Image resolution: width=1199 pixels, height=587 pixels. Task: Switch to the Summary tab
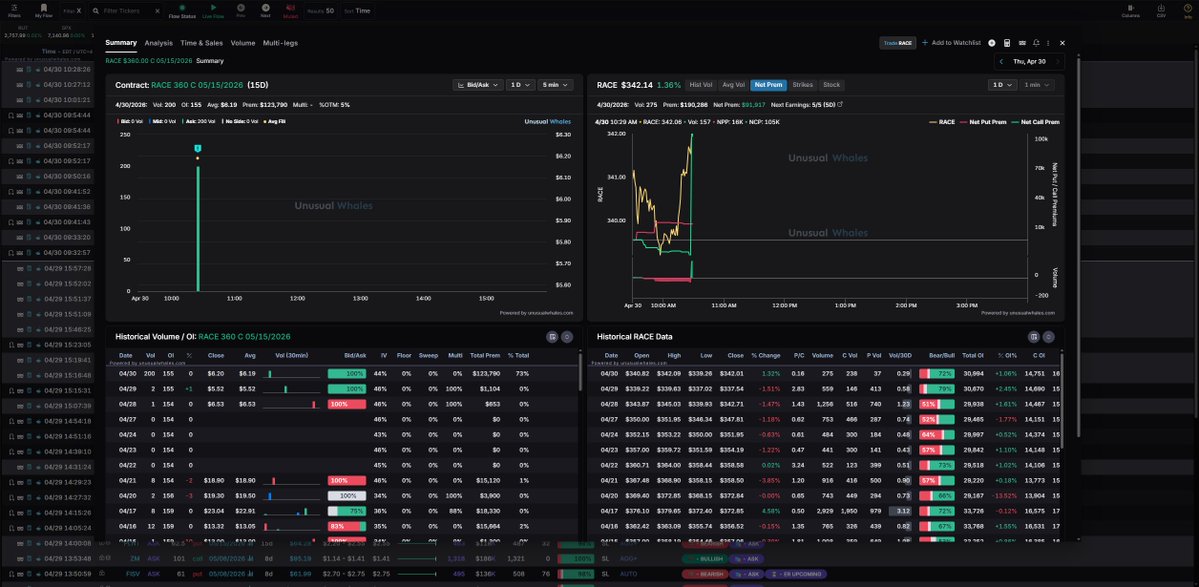click(121, 43)
